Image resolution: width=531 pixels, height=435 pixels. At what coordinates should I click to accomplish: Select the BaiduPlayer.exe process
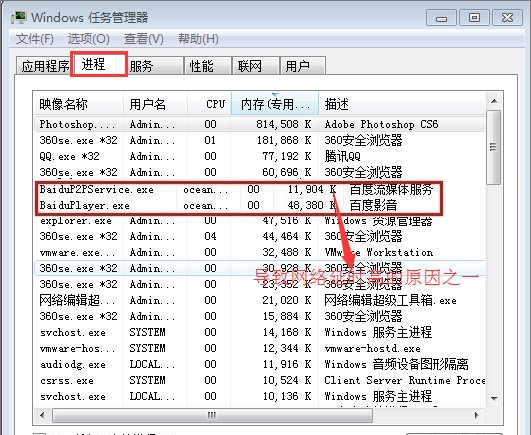pyautogui.click(x=239, y=205)
